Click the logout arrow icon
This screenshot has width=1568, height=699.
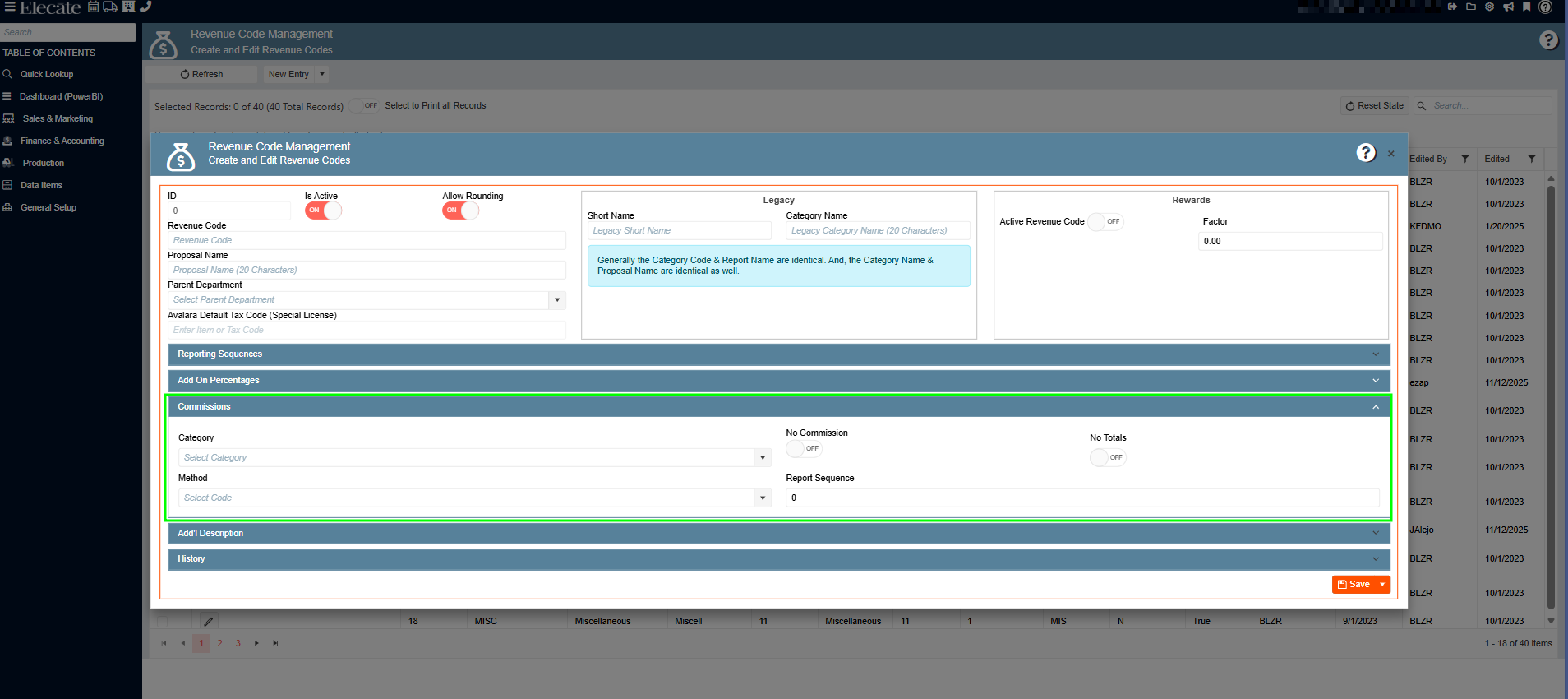[1453, 7]
